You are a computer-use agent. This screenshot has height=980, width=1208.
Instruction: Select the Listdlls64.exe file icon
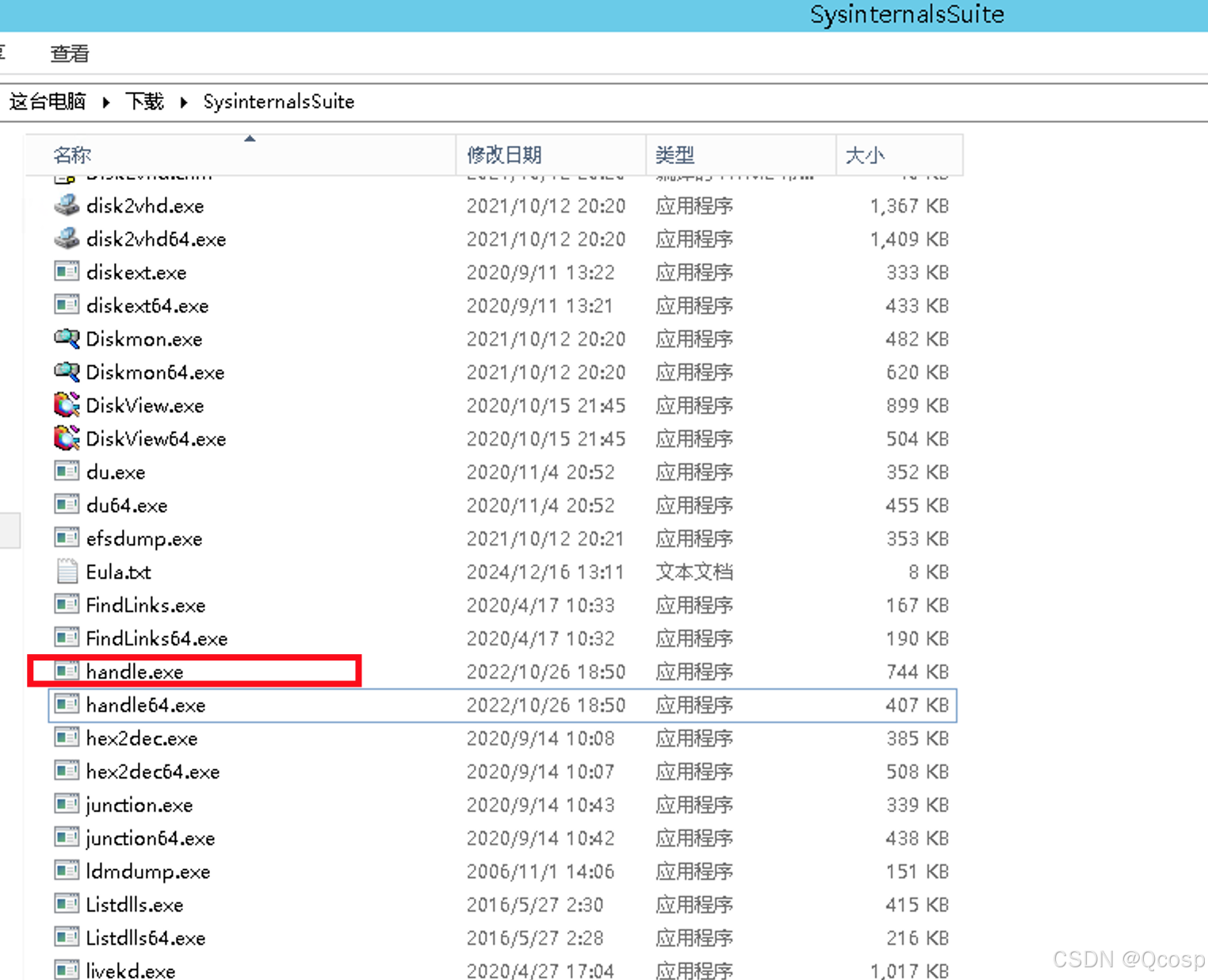(67, 938)
